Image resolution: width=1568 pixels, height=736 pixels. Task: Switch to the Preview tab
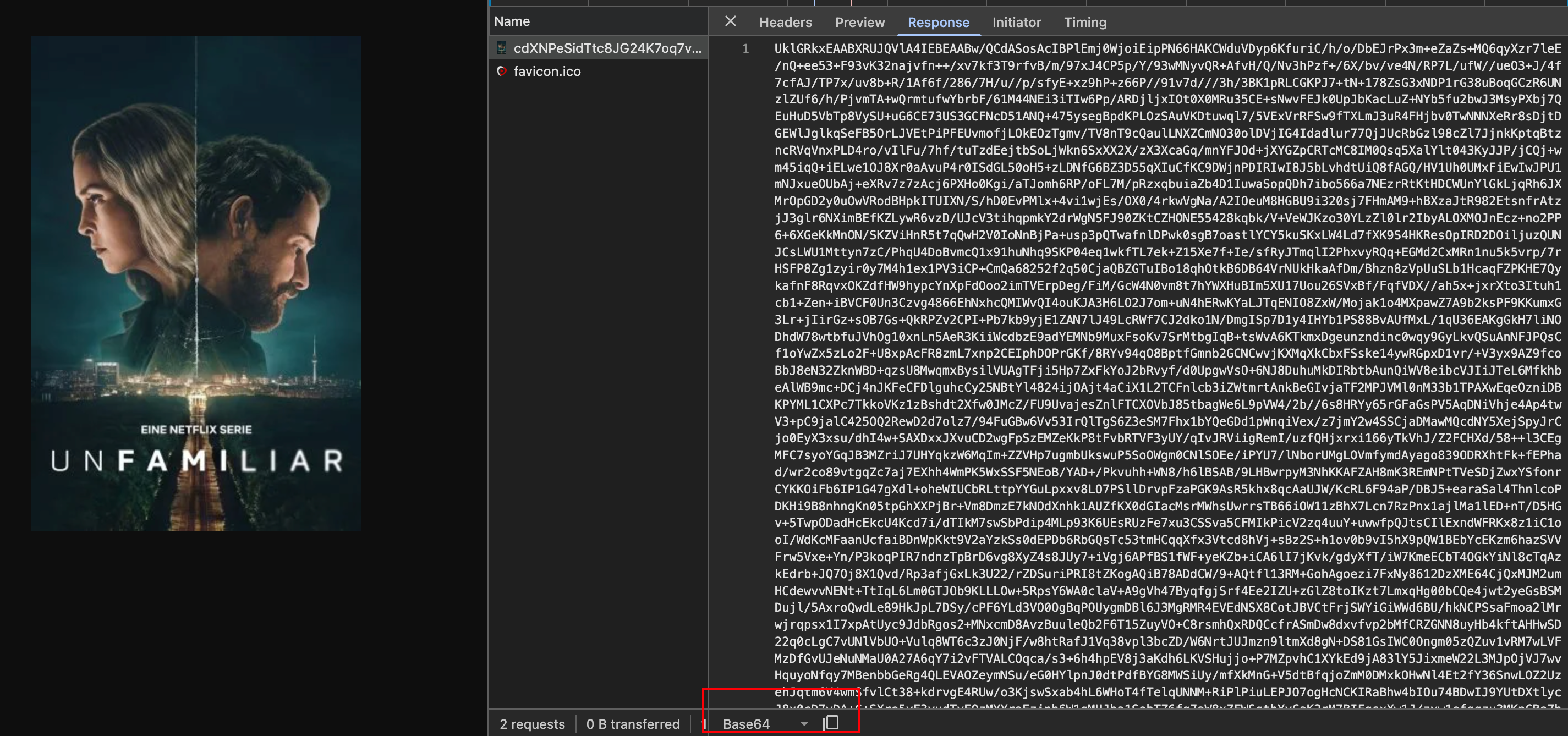coord(859,23)
